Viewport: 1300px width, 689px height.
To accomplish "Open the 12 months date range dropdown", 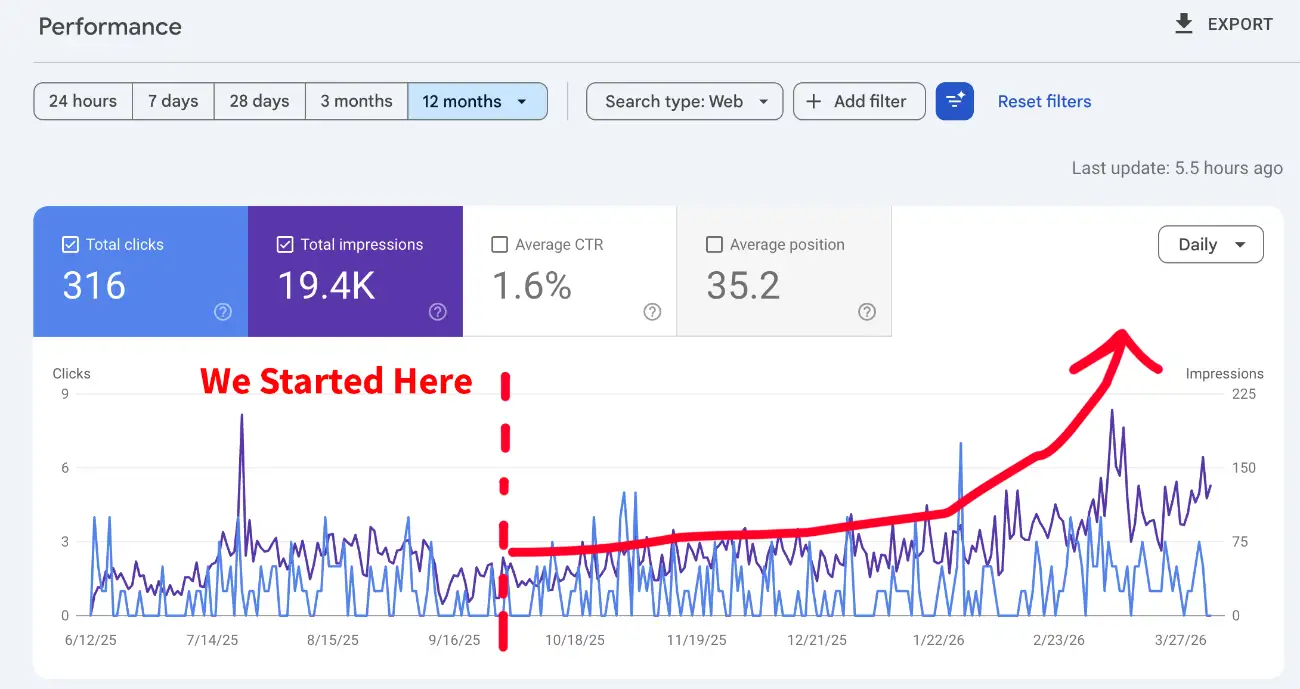I will 478,101.
